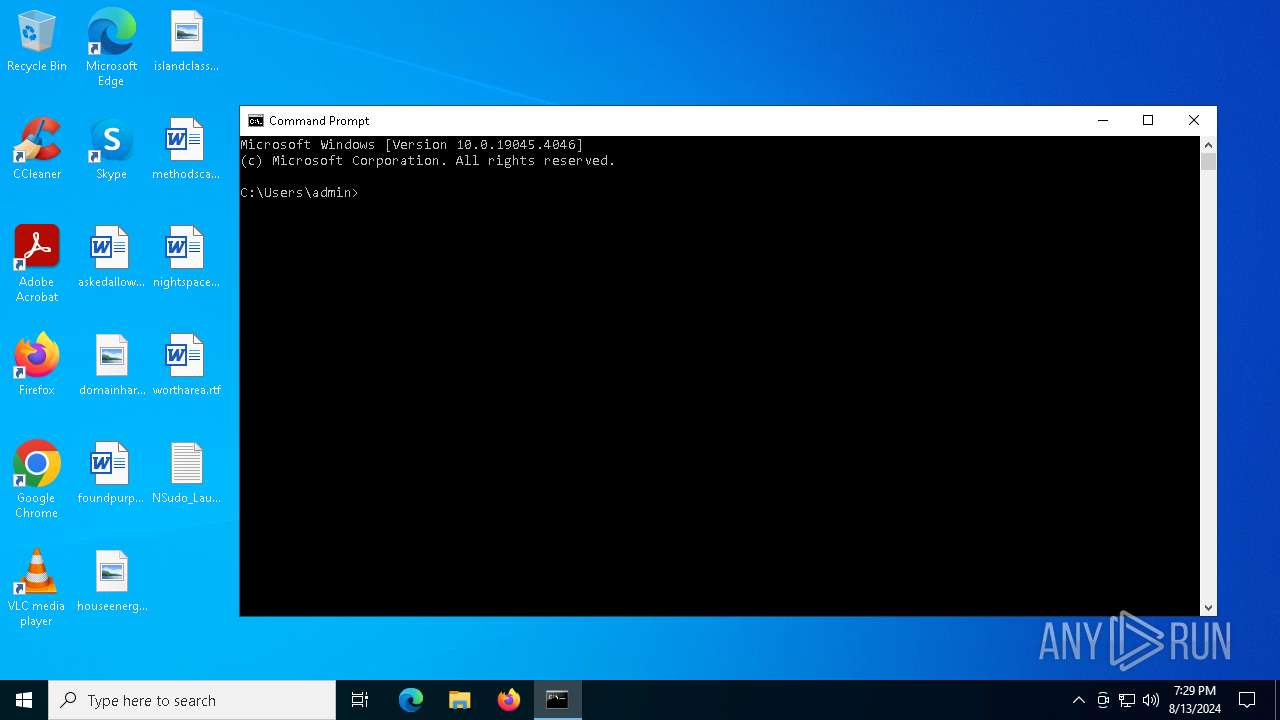
Task: Open the Windows Start menu
Action: (24, 700)
